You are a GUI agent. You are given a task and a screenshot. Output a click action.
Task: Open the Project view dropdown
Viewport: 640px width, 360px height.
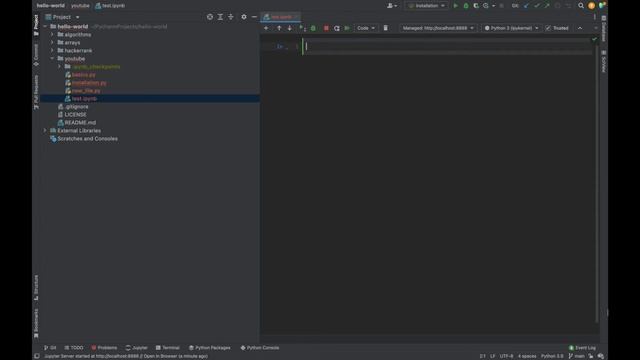point(62,17)
